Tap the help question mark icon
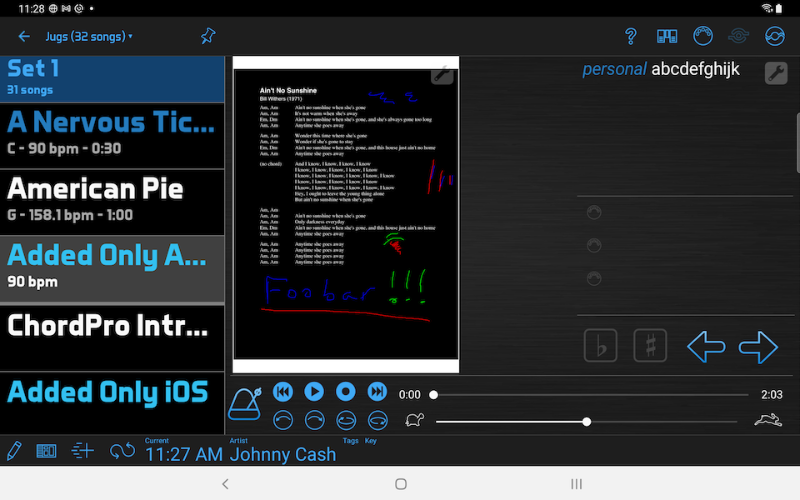This screenshot has height=500, width=800. point(631,37)
